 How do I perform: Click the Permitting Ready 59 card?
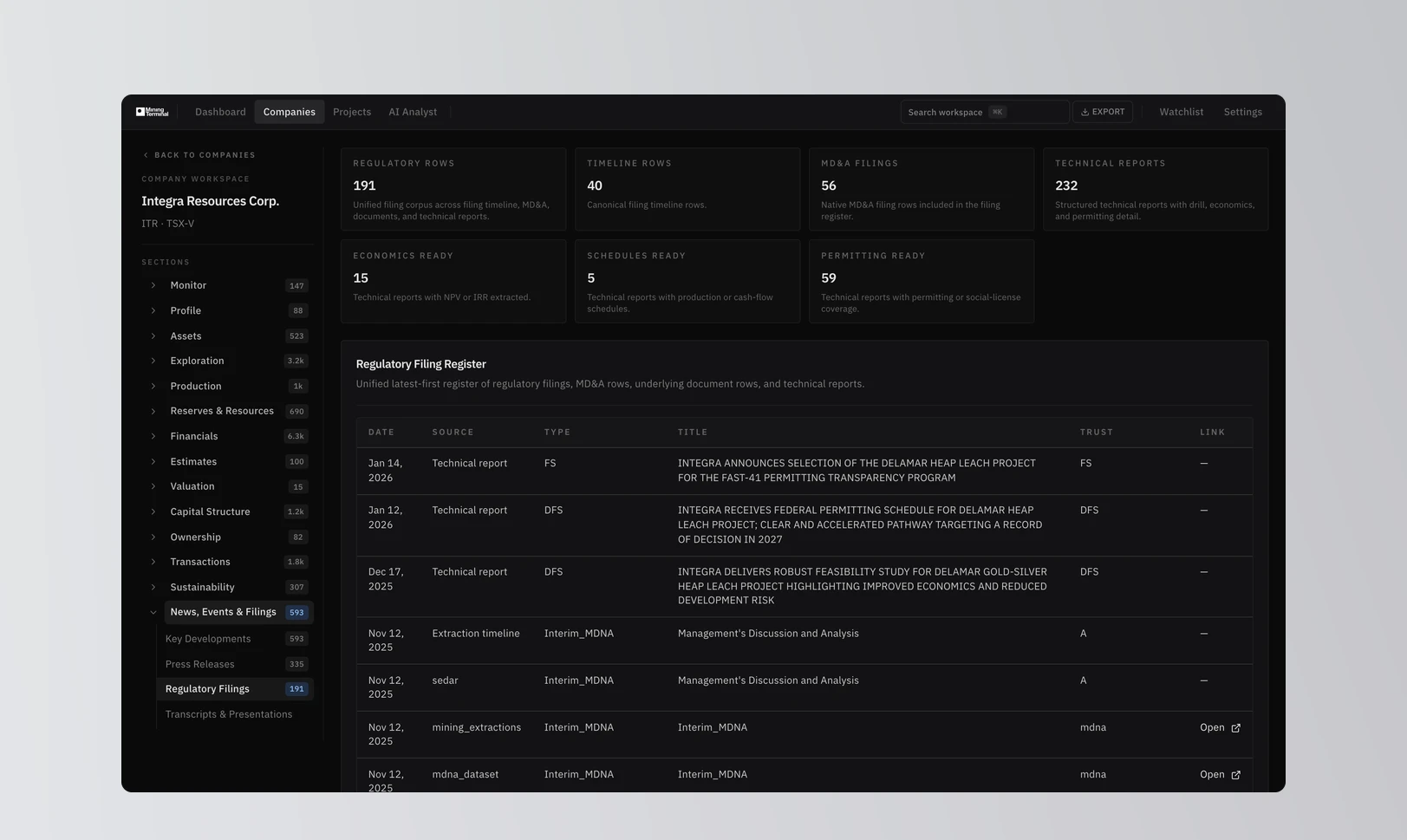(922, 282)
